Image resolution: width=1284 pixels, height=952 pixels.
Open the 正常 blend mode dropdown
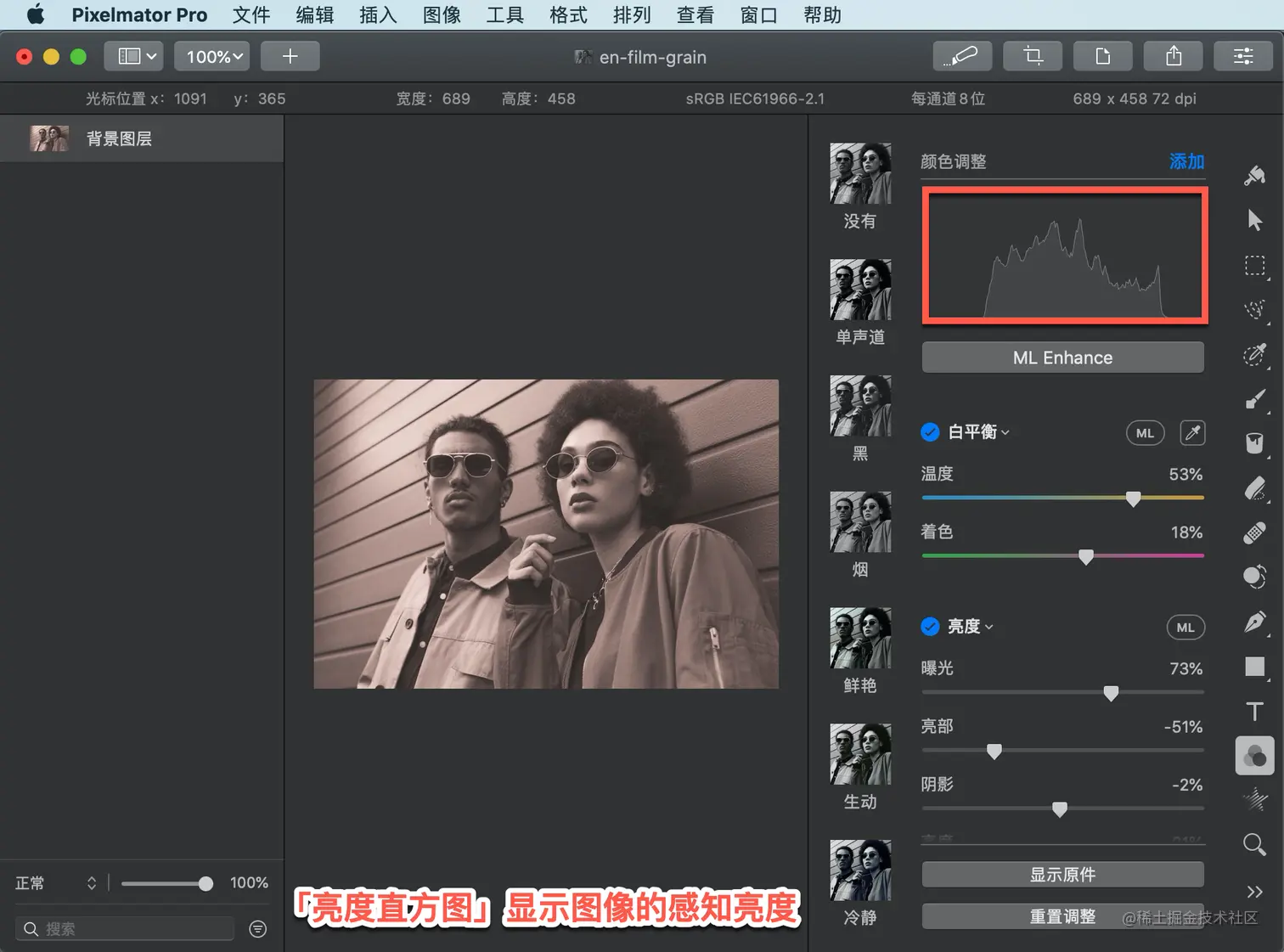[56, 883]
